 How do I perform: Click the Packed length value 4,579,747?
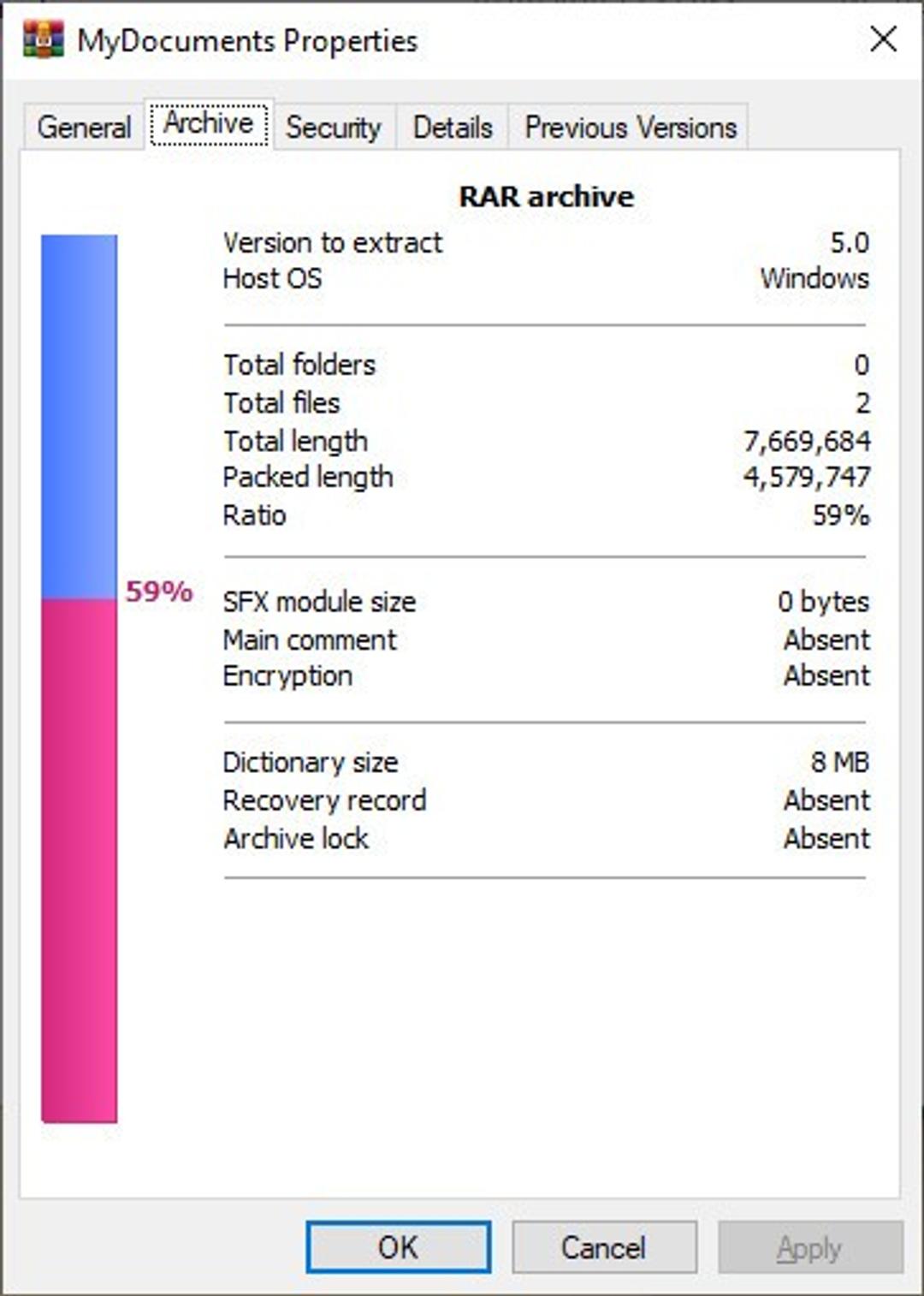click(806, 477)
